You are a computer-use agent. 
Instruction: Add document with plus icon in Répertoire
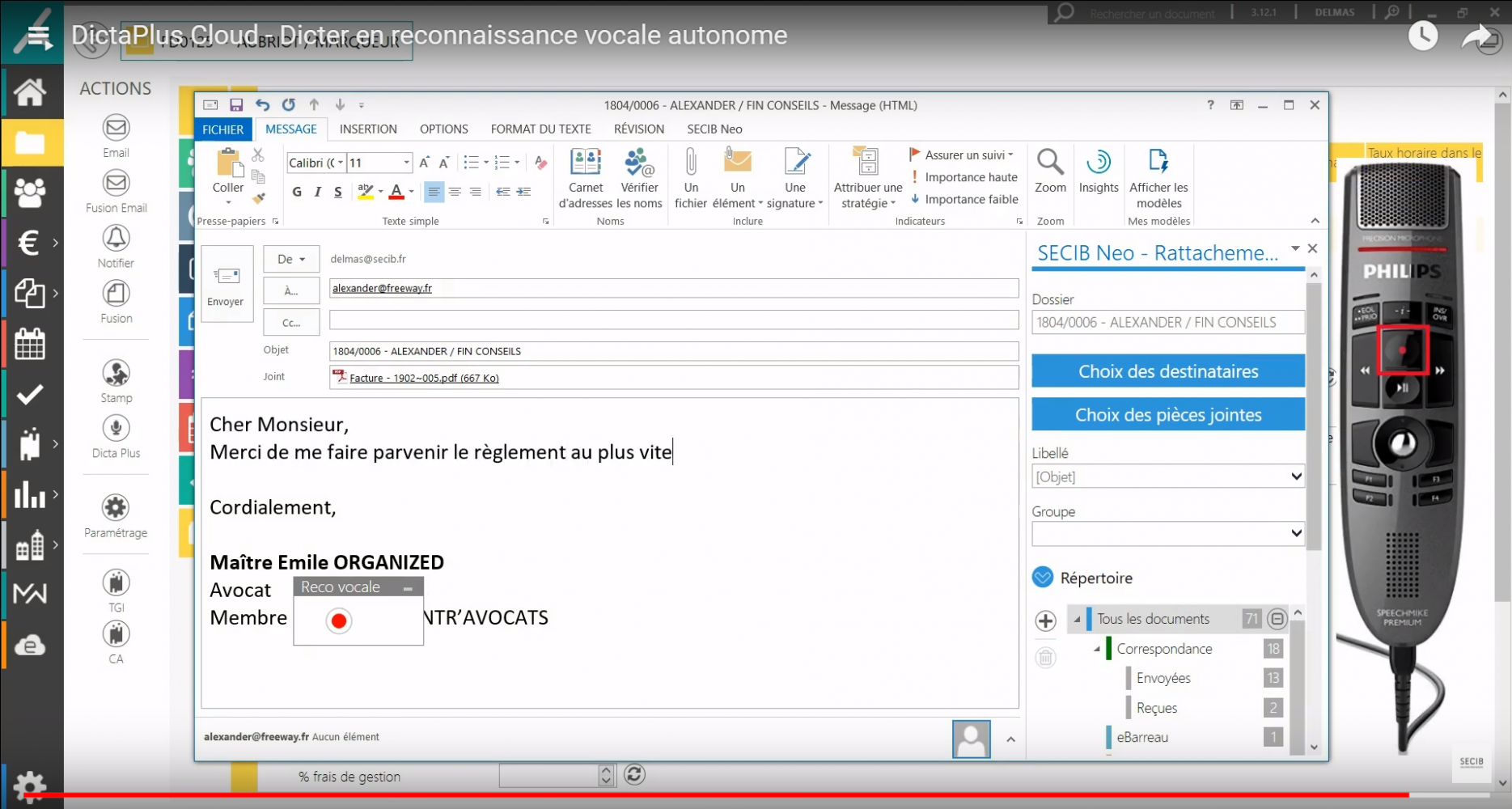click(x=1045, y=621)
